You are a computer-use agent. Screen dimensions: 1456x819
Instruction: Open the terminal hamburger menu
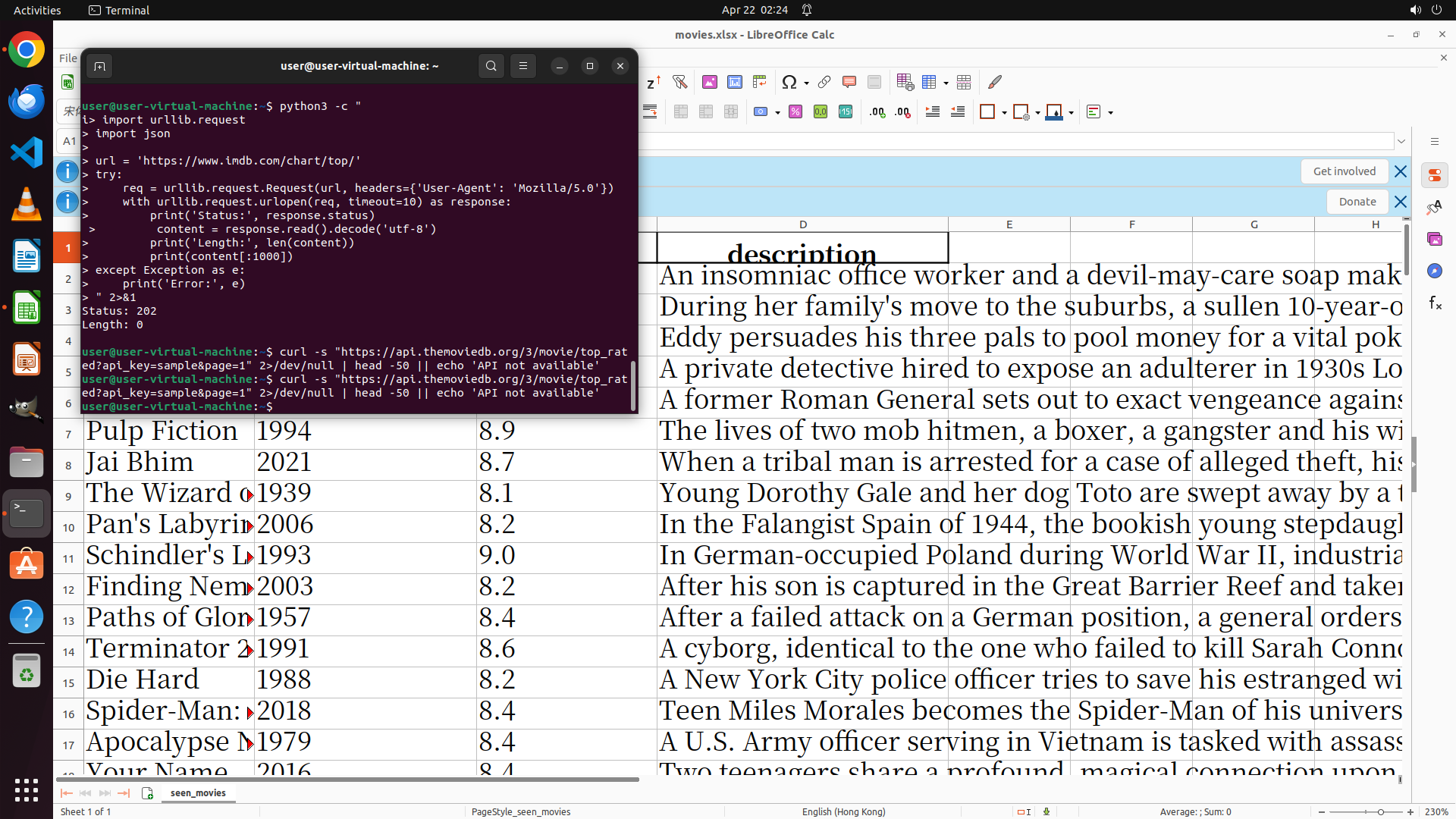(523, 66)
